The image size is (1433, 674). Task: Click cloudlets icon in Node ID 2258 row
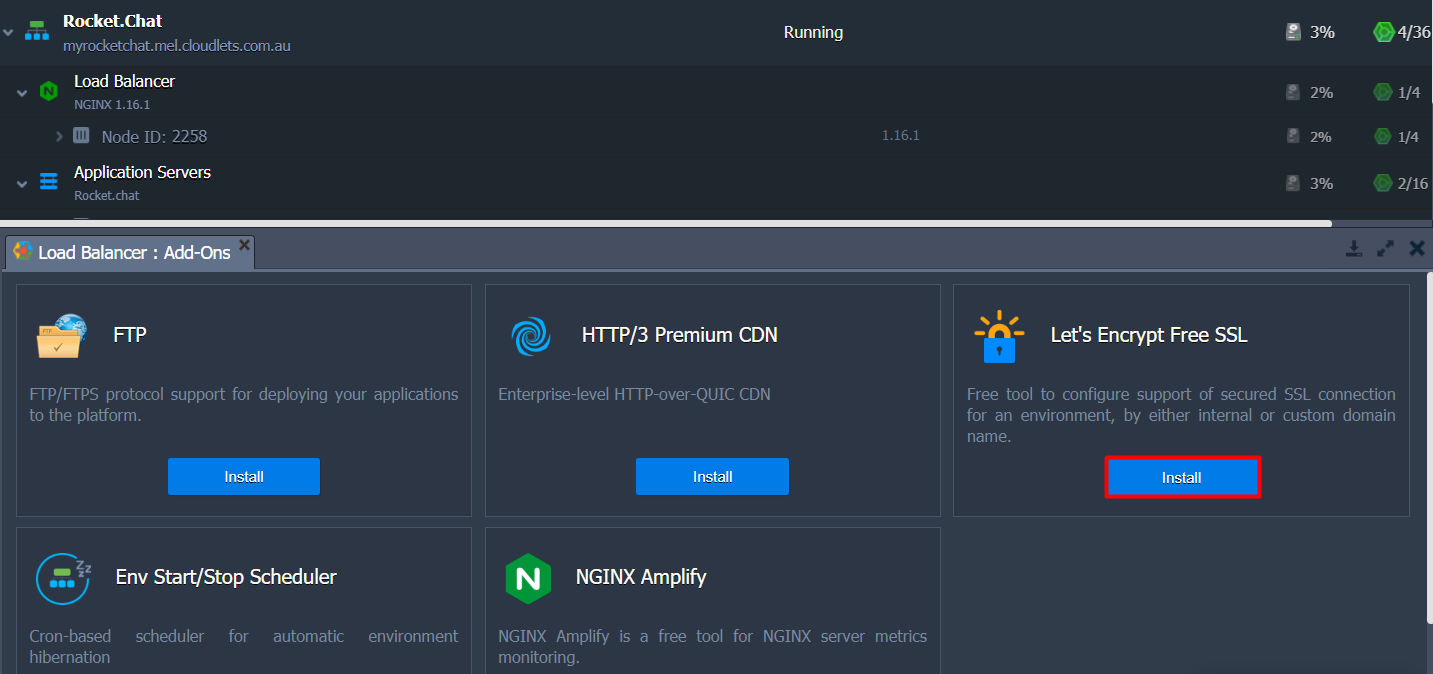pos(1383,135)
